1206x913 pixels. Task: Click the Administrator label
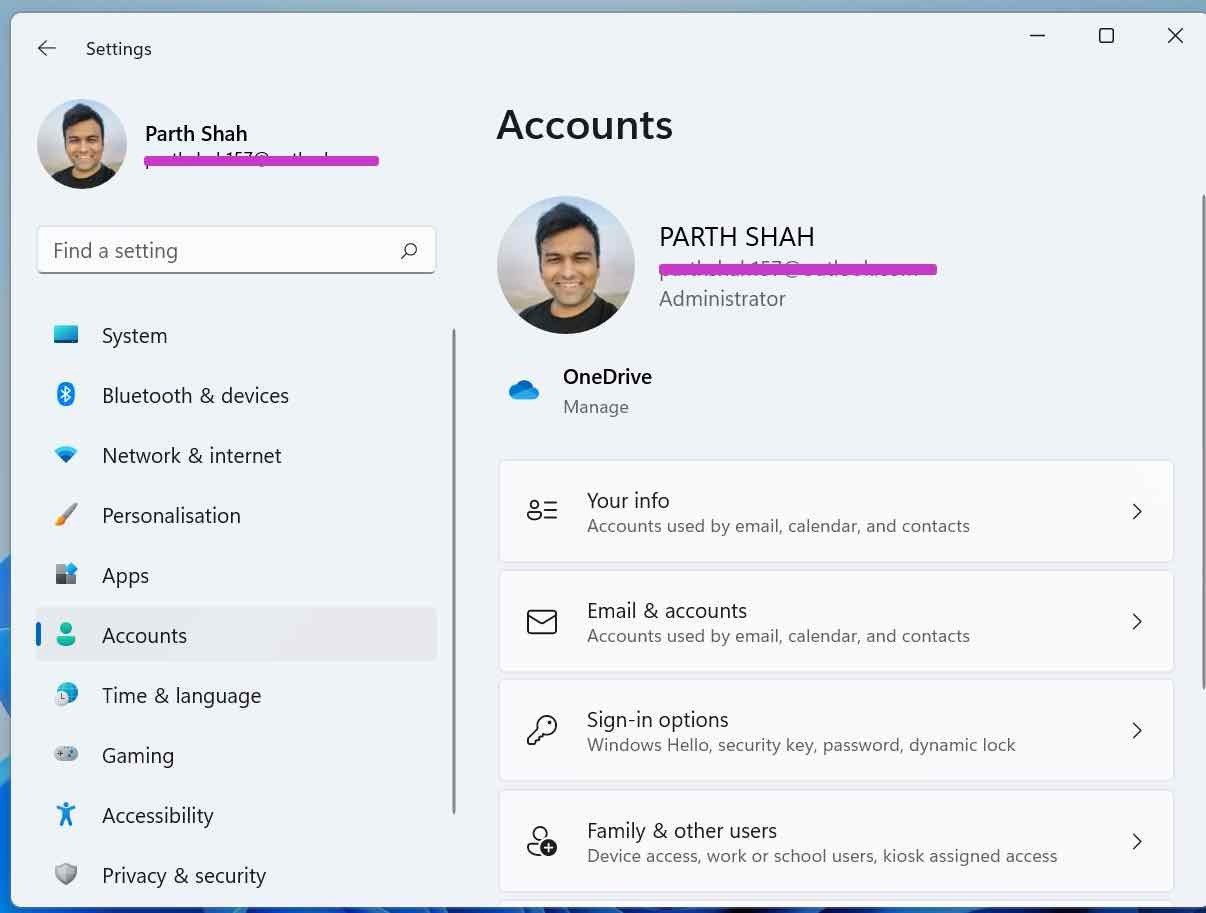(x=722, y=299)
